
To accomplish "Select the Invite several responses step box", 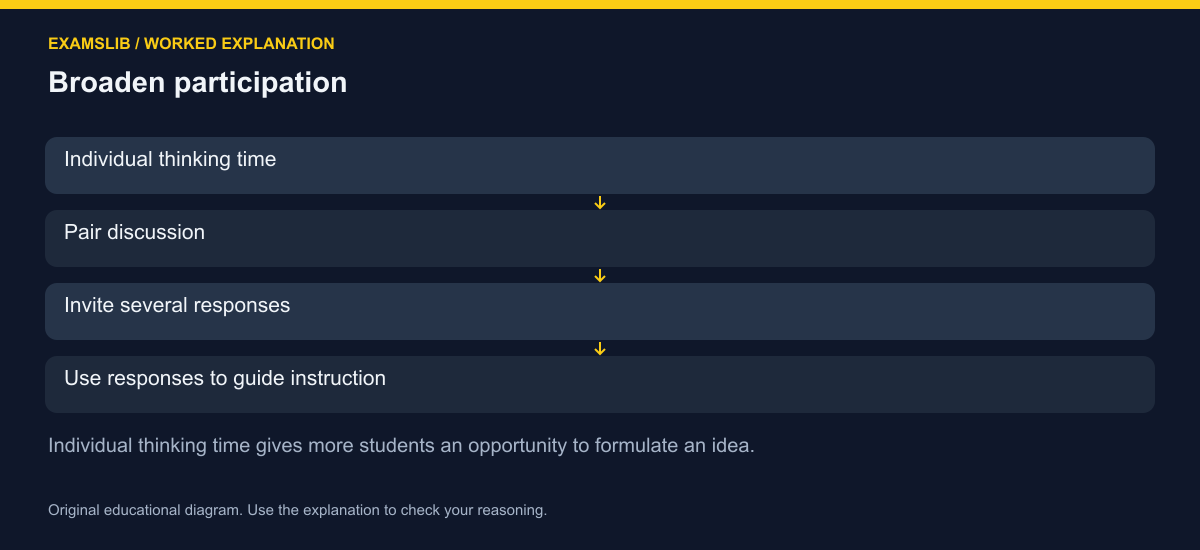I will pos(600,311).
